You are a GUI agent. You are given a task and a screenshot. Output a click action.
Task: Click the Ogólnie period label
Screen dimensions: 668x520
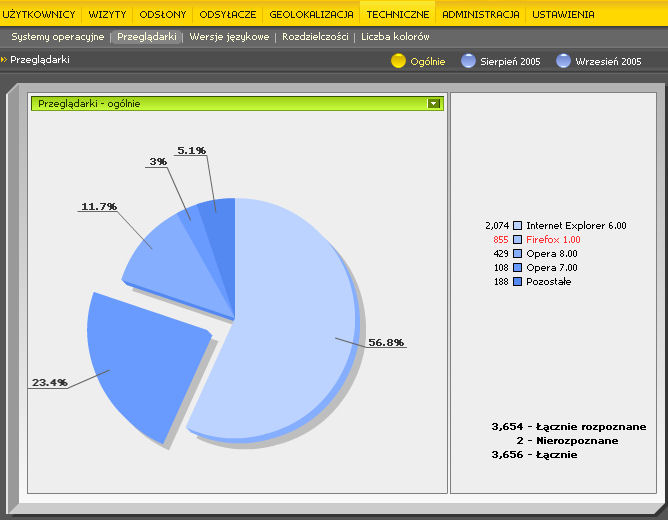tap(428, 62)
